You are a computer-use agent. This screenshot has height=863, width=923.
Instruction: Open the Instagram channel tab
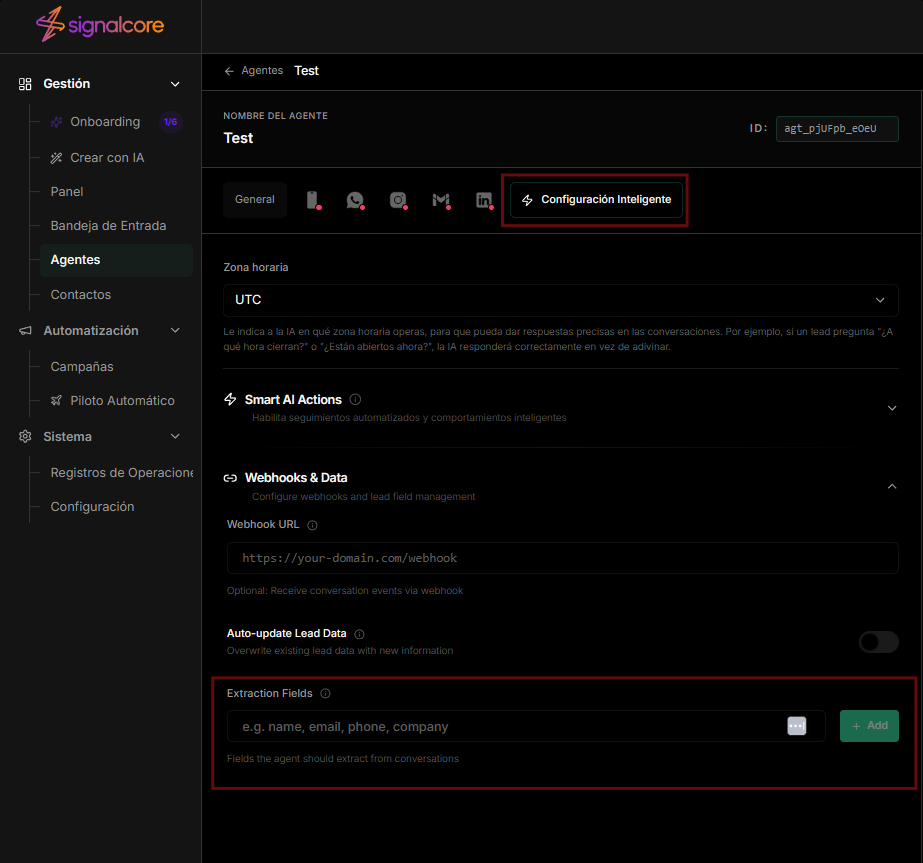pyautogui.click(x=398, y=200)
